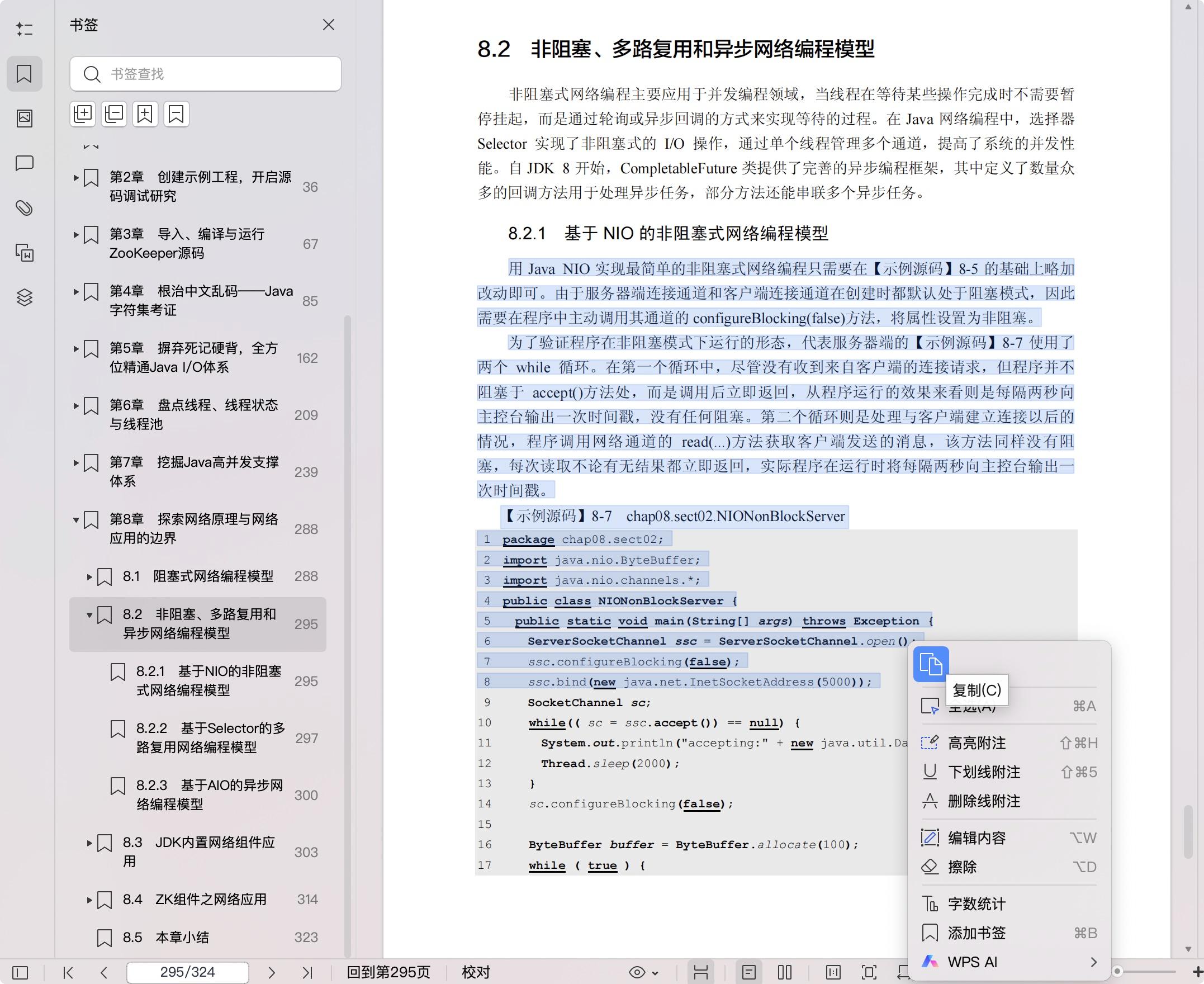Open the comments panel icon

[x=25, y=163]
